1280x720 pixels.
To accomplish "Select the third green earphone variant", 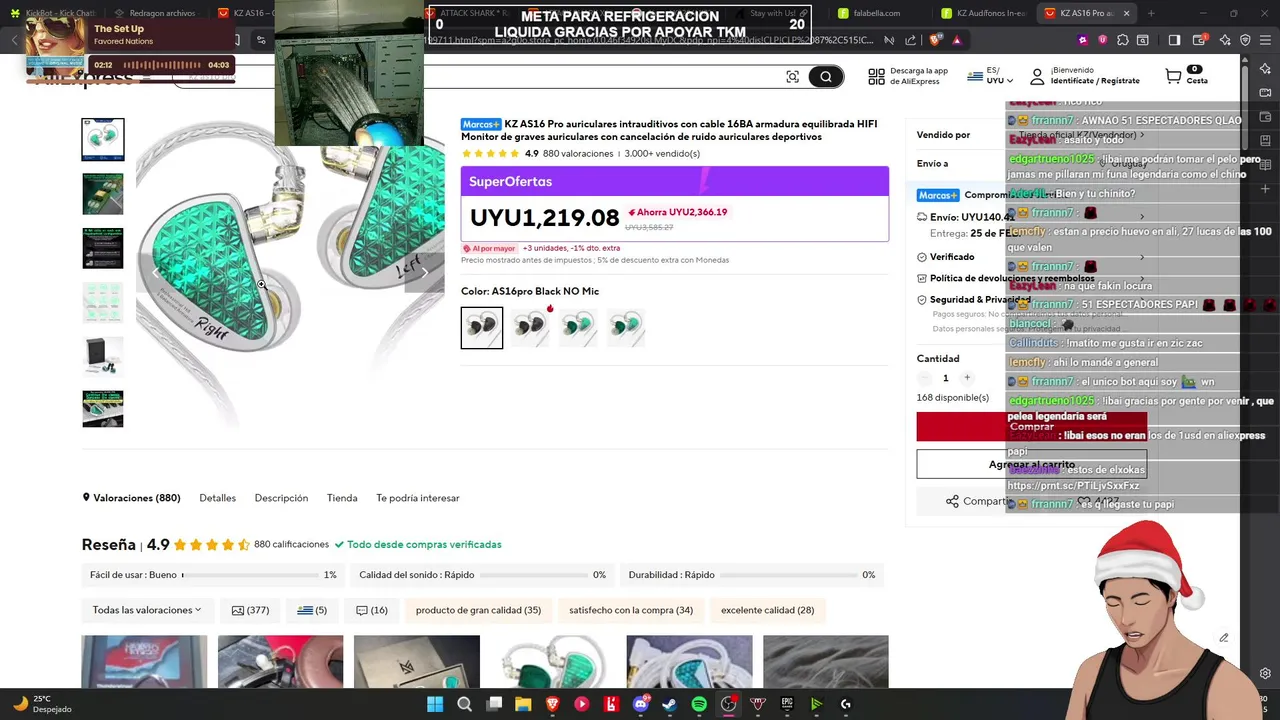I will [x=578, y=327].
